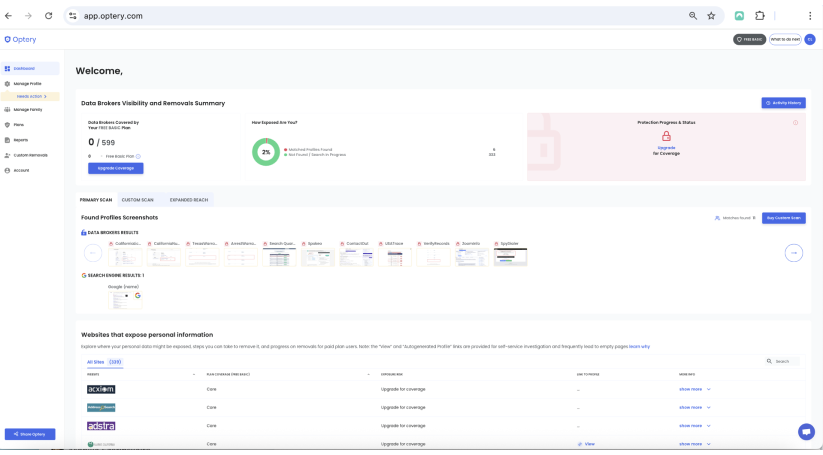Bookmark this page with the star icon
The image size is (823, 455).
(711, 16)
